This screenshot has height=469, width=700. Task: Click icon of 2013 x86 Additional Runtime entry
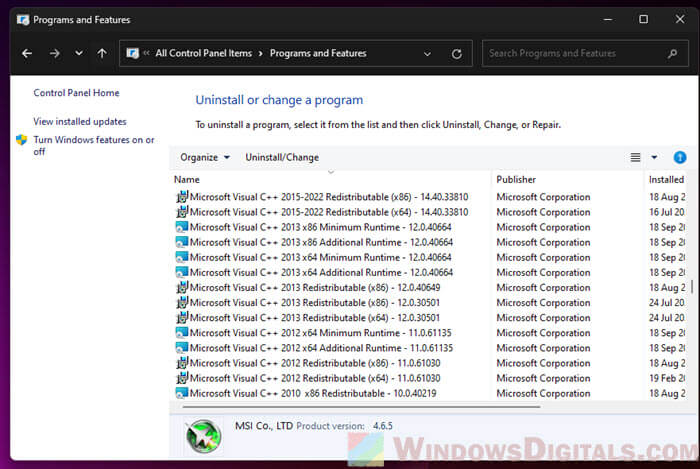(182, 242)
